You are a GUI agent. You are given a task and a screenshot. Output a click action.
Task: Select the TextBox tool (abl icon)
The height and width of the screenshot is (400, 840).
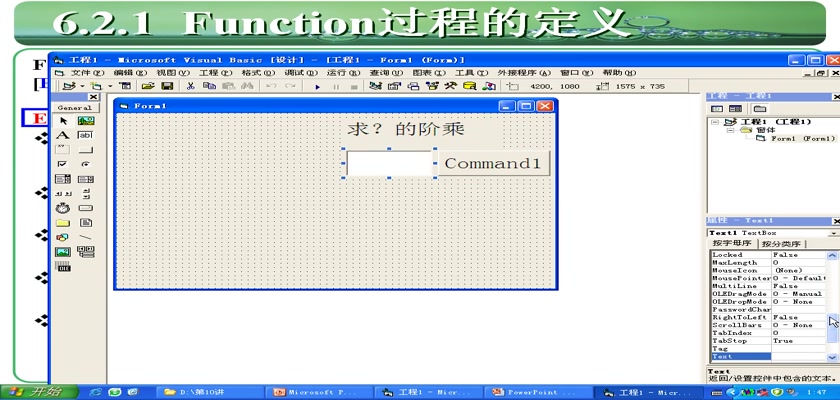[x=85, y=135]
